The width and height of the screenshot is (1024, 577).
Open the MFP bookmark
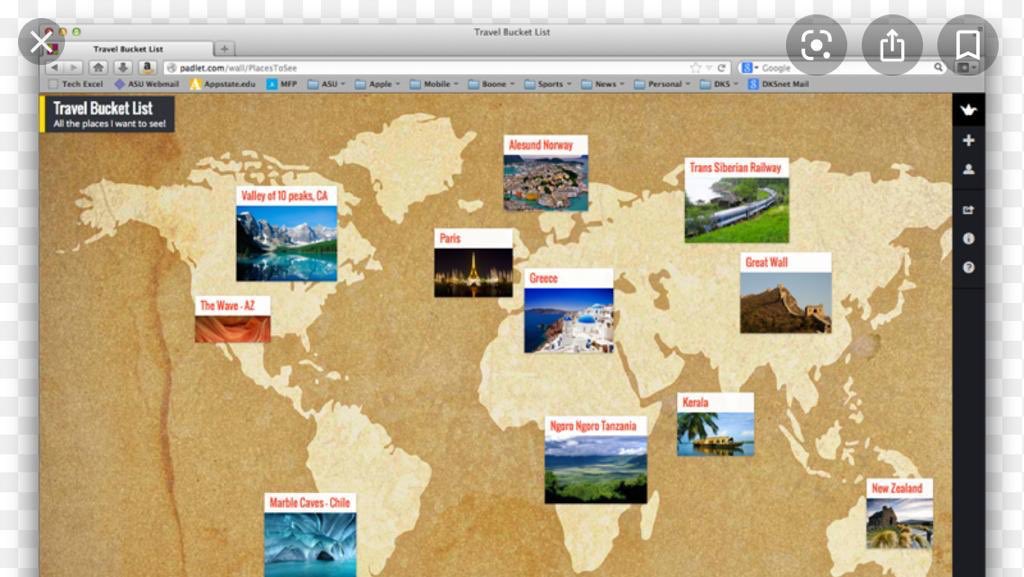[282, 84]
